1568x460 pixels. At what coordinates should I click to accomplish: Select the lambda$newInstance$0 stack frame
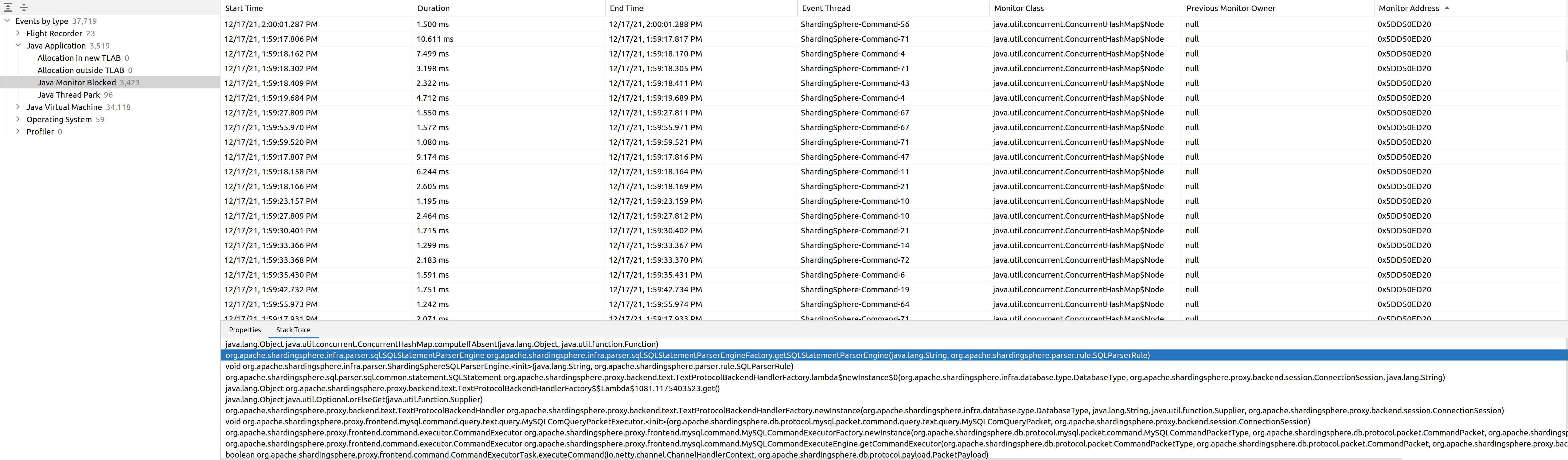[x=894, y=377]
